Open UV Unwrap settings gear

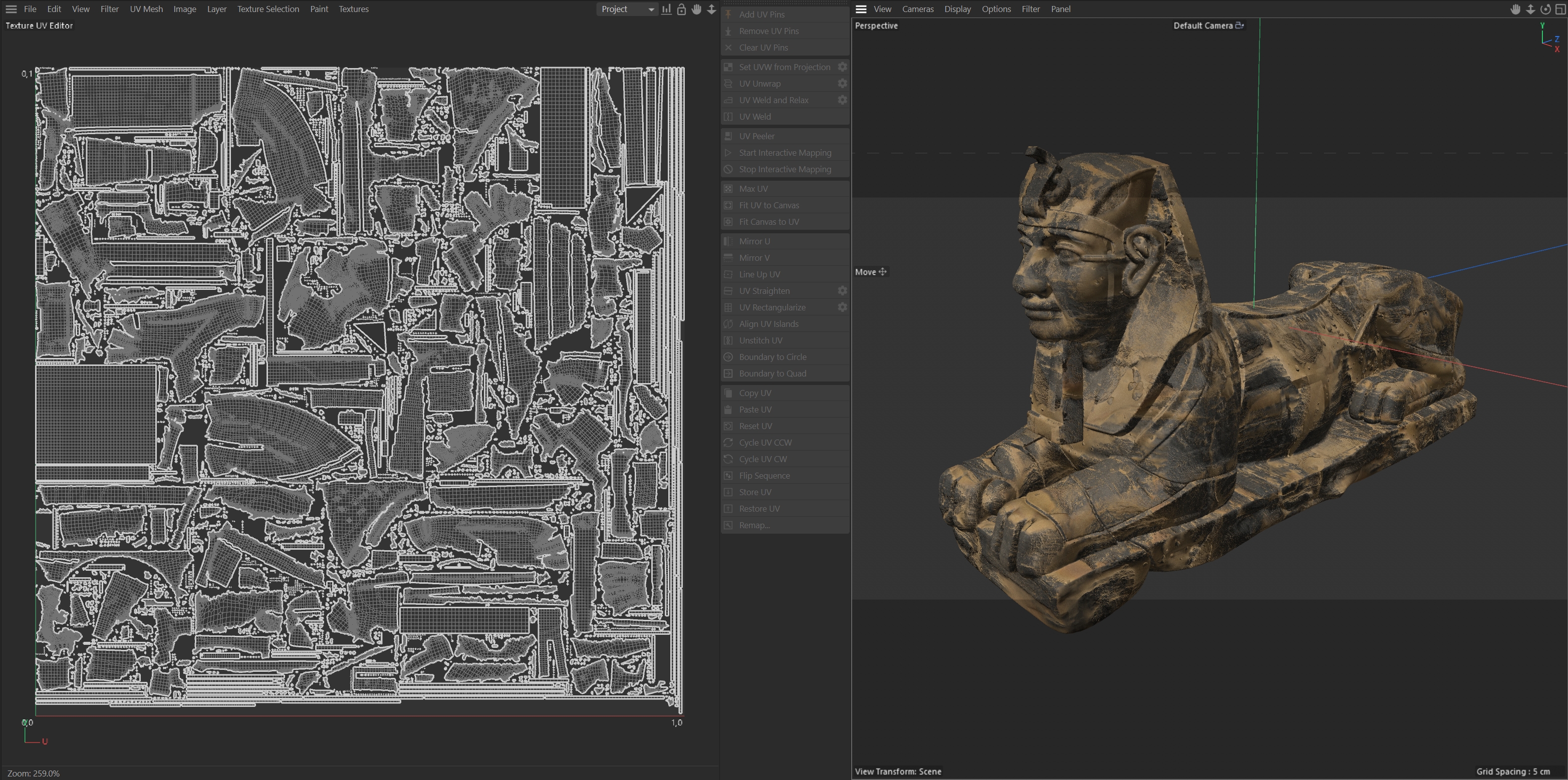coord(843,83)
